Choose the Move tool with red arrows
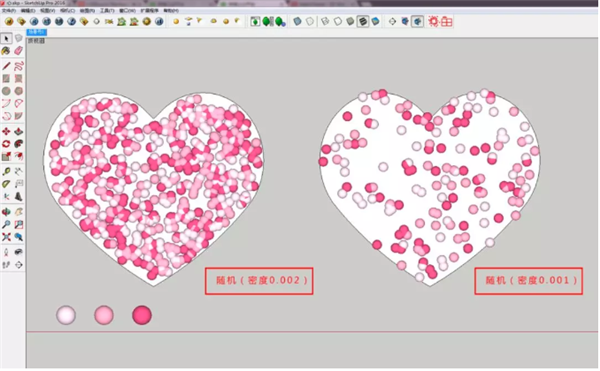 pyautogui.click(x=6, y=132)
